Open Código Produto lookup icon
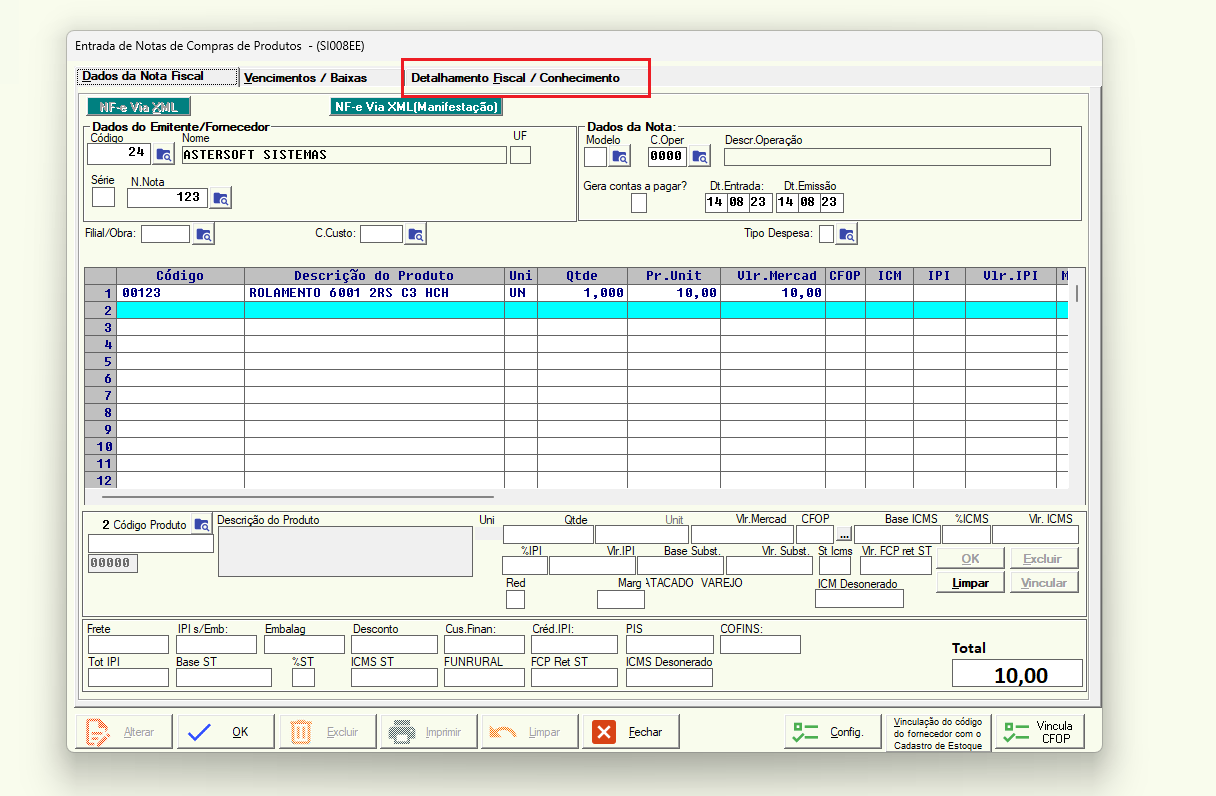 point(201,524)
